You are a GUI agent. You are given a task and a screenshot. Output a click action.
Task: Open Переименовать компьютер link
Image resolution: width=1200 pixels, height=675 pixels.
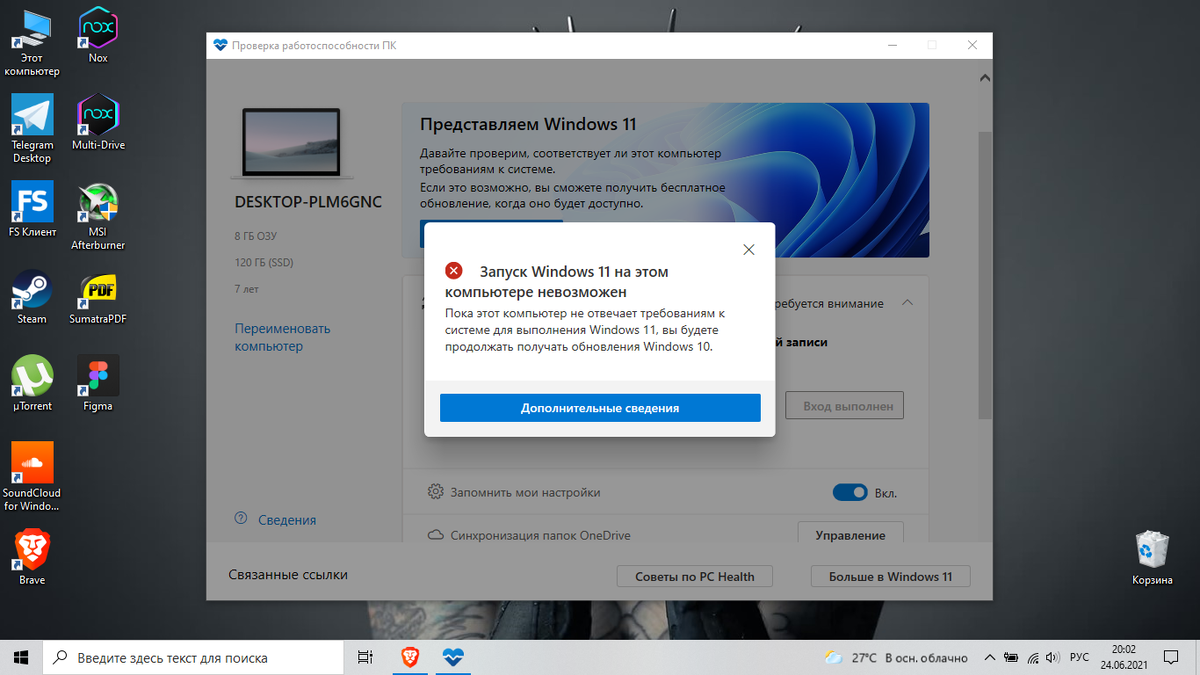tap(283, 337)
